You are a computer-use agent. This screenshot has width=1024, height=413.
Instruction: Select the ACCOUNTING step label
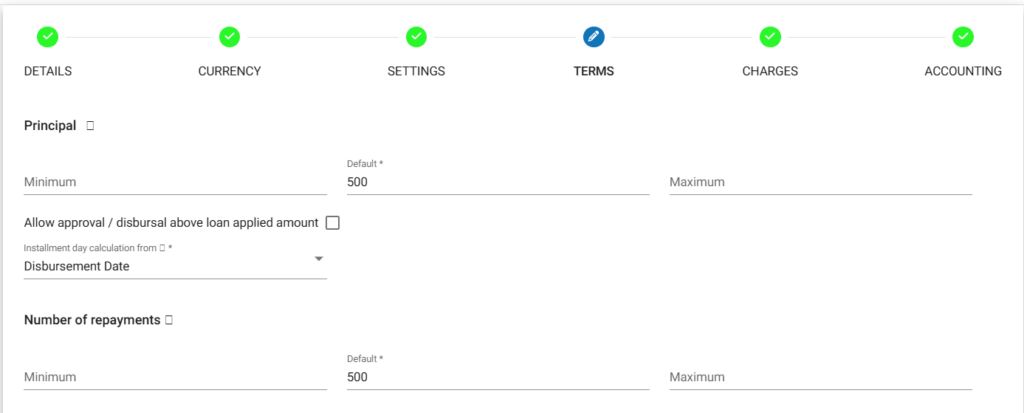(963, 71)
